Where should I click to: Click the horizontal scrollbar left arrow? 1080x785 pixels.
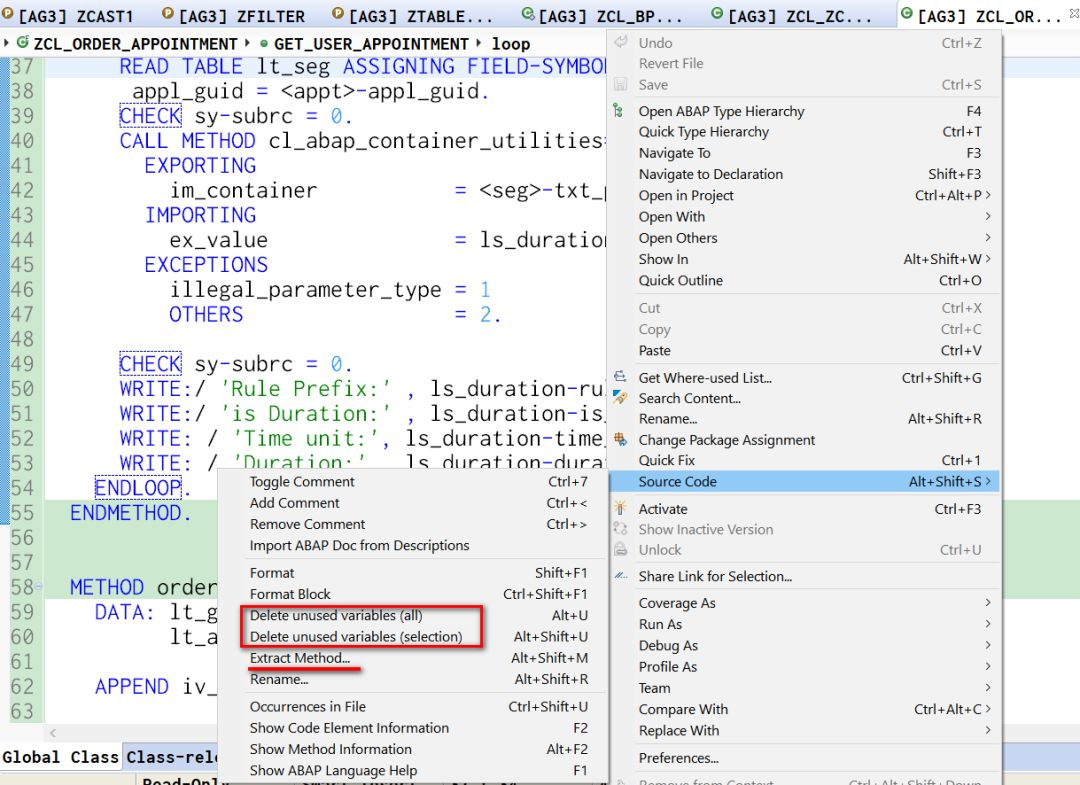53,733
